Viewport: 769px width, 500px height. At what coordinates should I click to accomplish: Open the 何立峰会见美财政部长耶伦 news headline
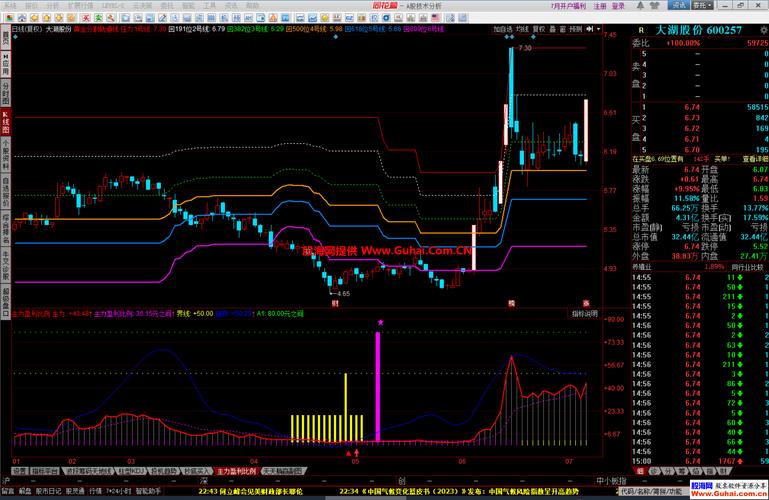[x=251, y=491]
